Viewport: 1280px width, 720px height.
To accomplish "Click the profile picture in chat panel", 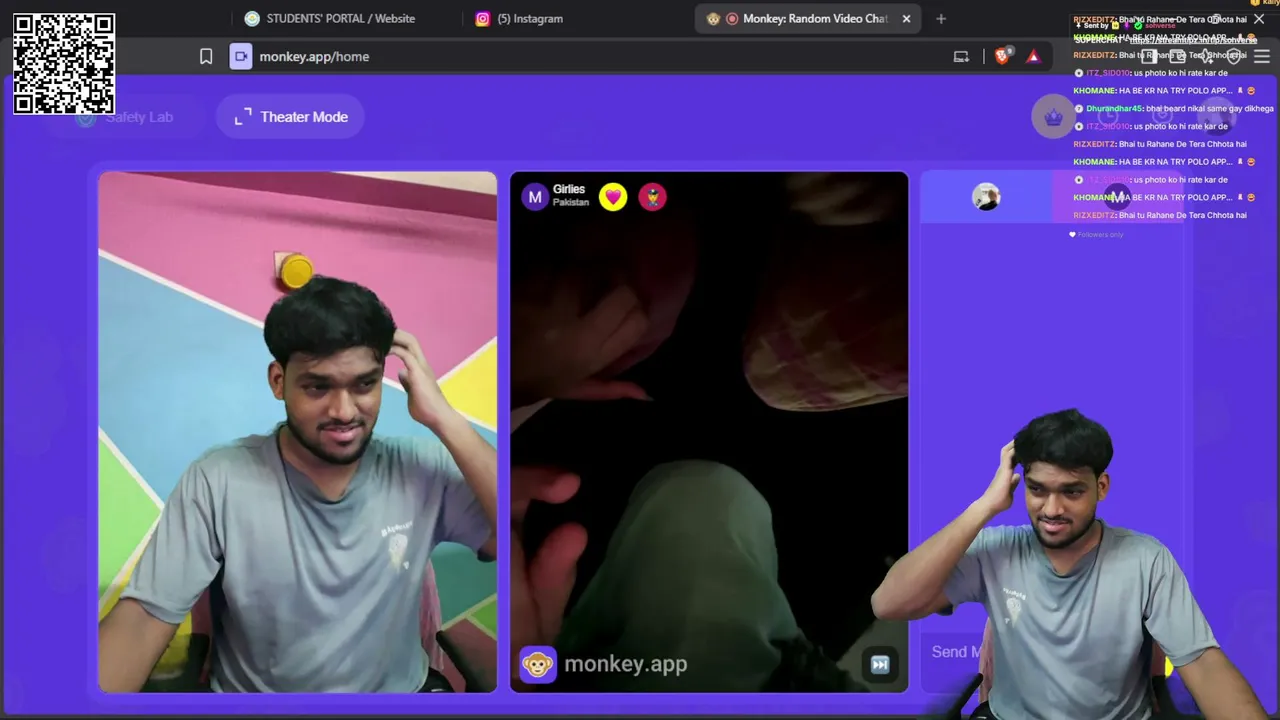I will point(986,197).
